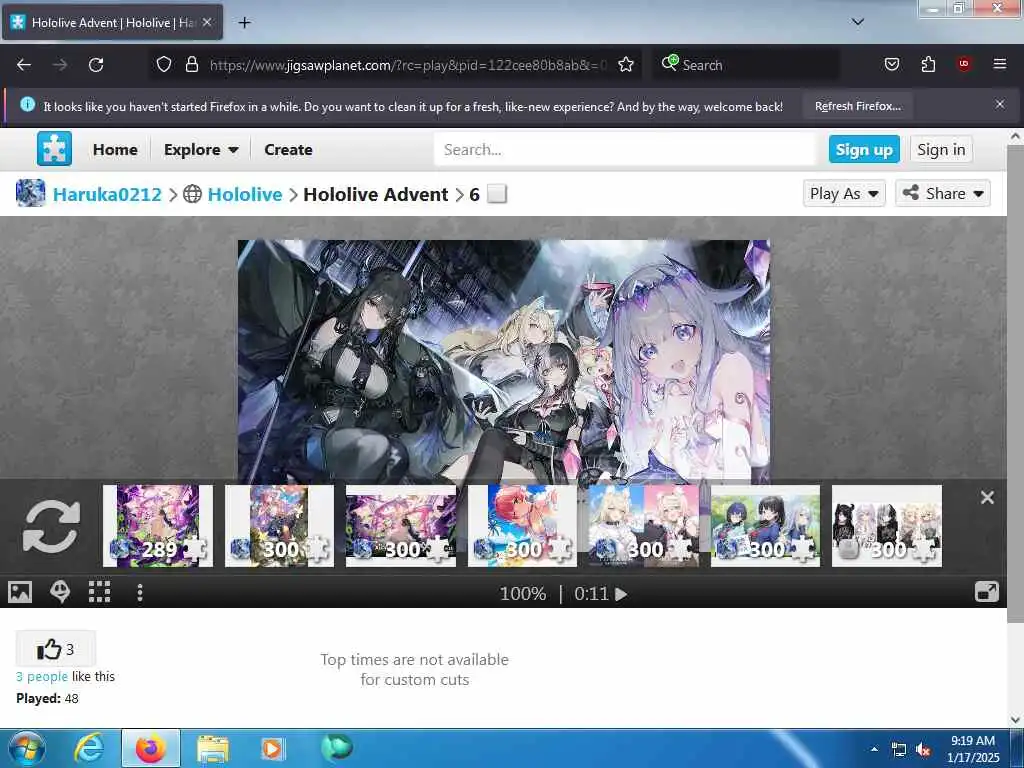The width and height of the screenshot is (1024, 768).
Task: Enter fullscreen with the expand icon
Action: [986, 592]
